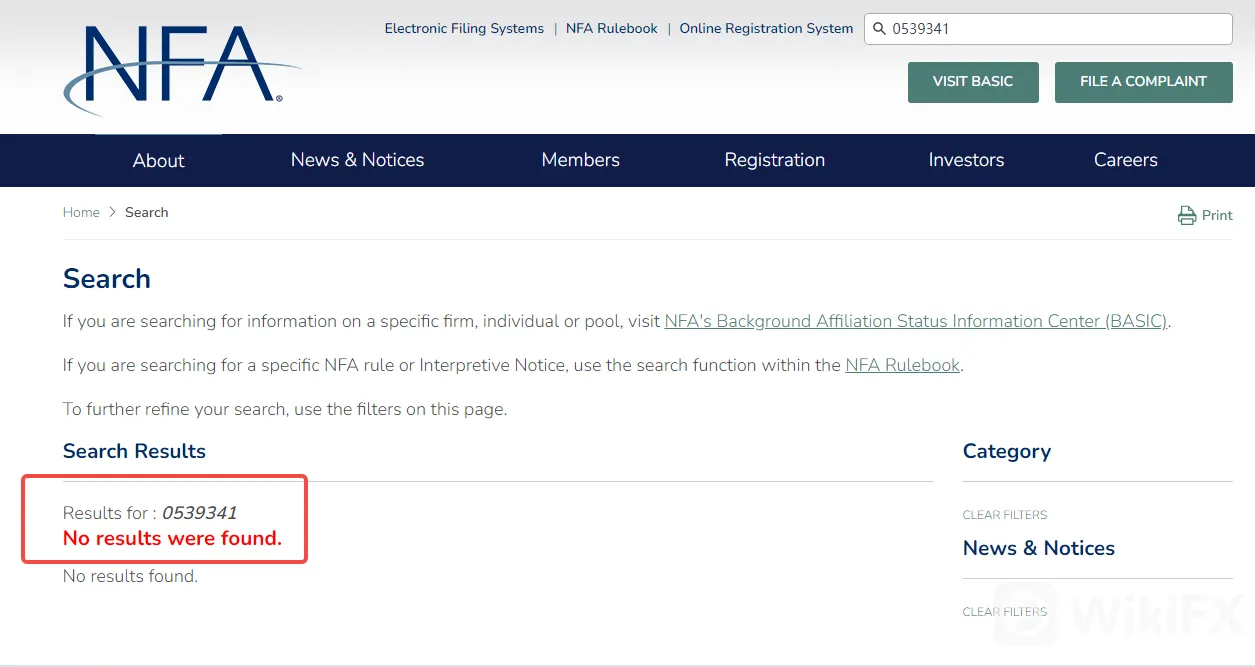The image size is (1255, 667).
Task: Click 'Results for : 0539341' text
Action: click(x=150, y=513)
